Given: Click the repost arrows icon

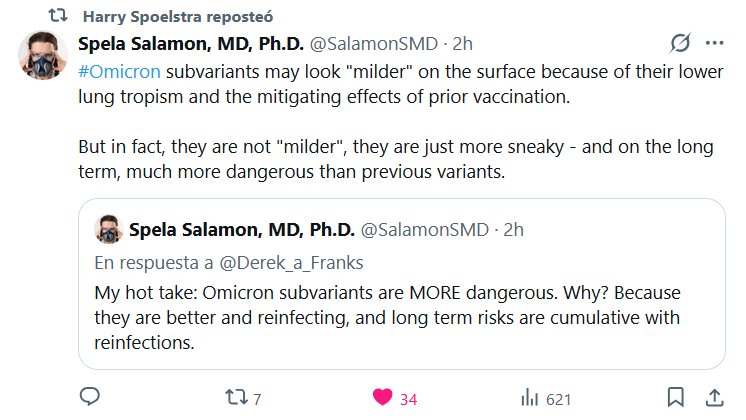Looking at the screenshot, I should click(233, 398).
